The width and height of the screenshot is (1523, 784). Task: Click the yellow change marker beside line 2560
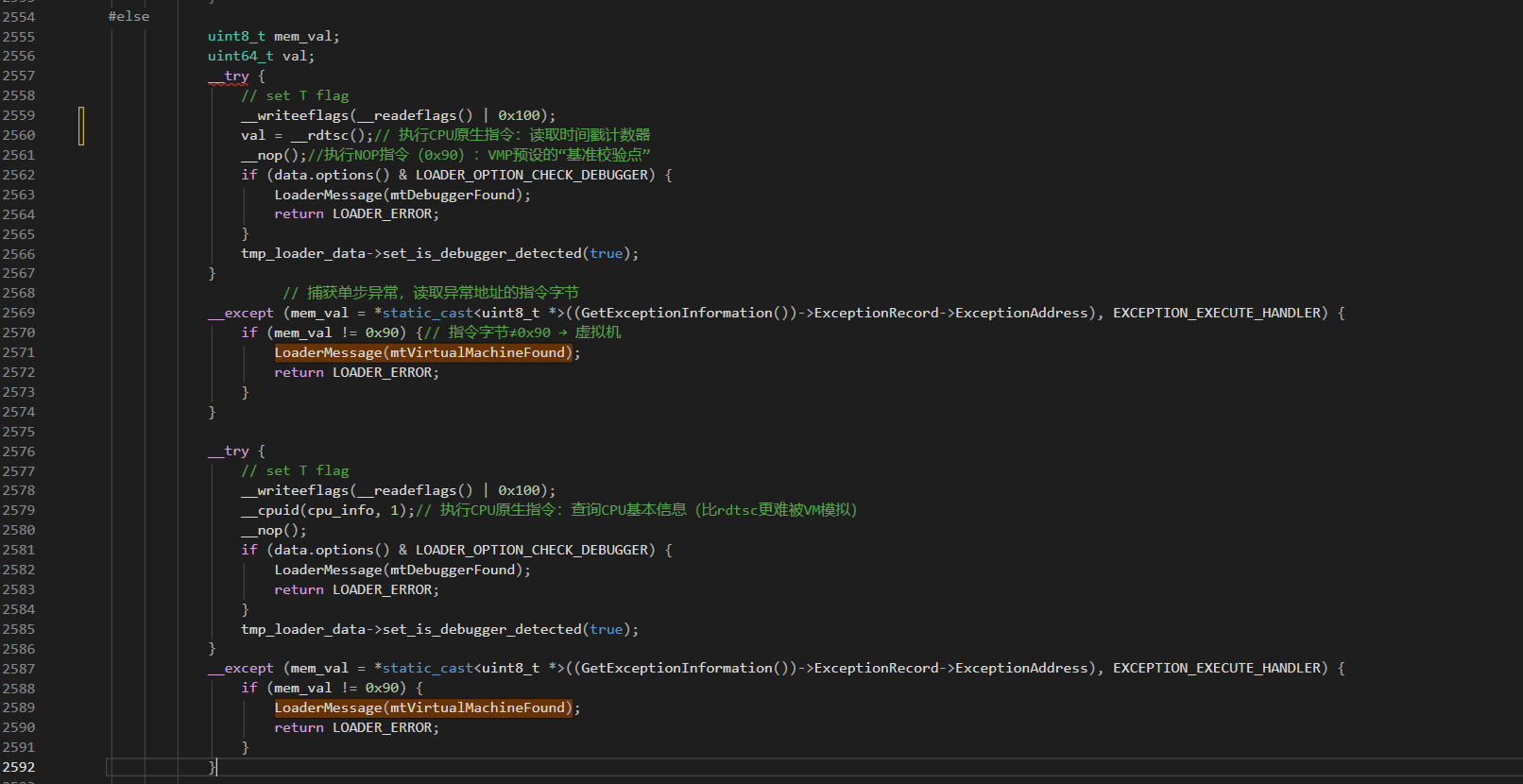pyautogui.click(x=81, y=127)
